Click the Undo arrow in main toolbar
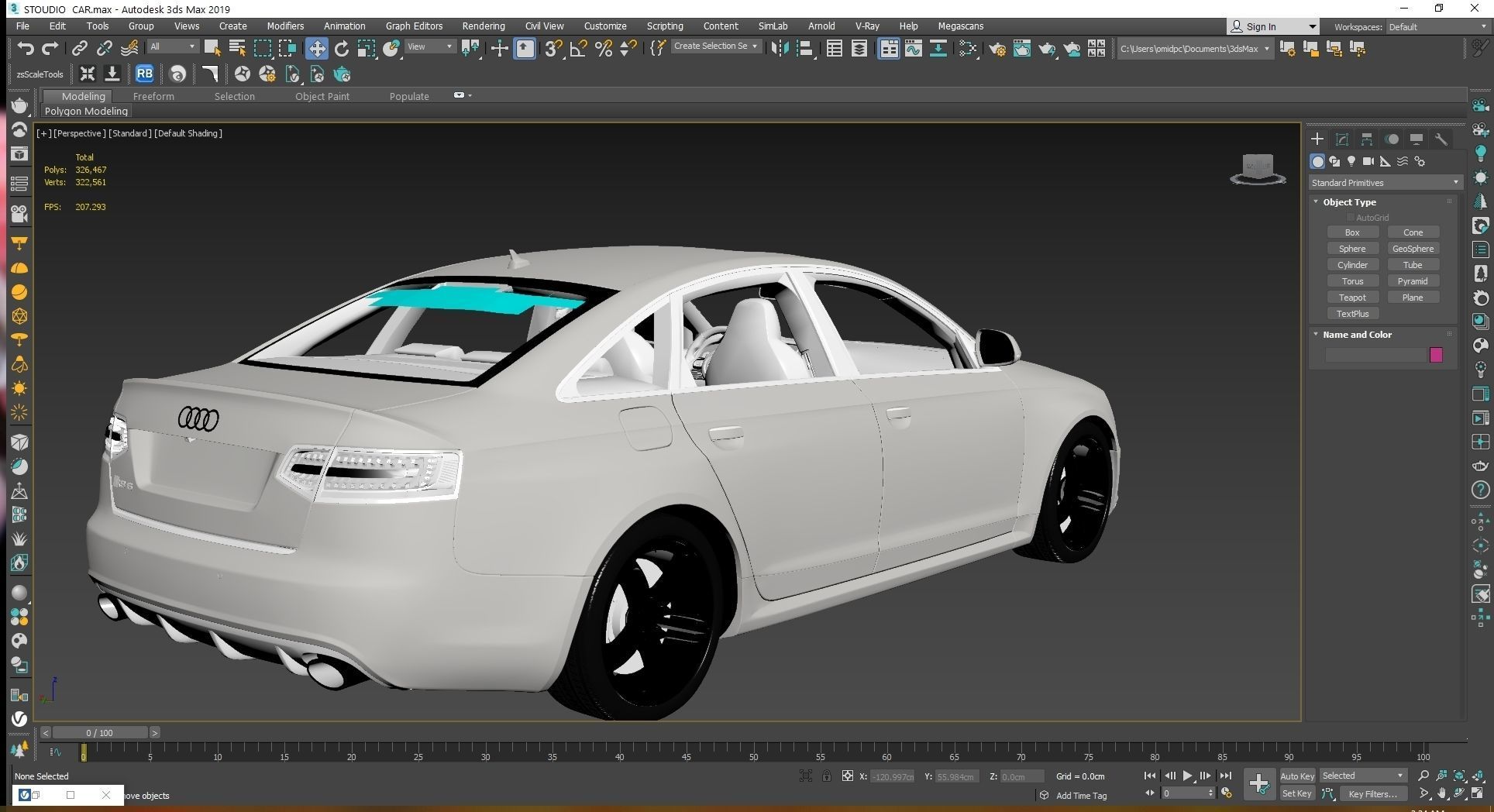This screenshot has height=812, width=1494. pyautogui.click(x=26, y=49)
